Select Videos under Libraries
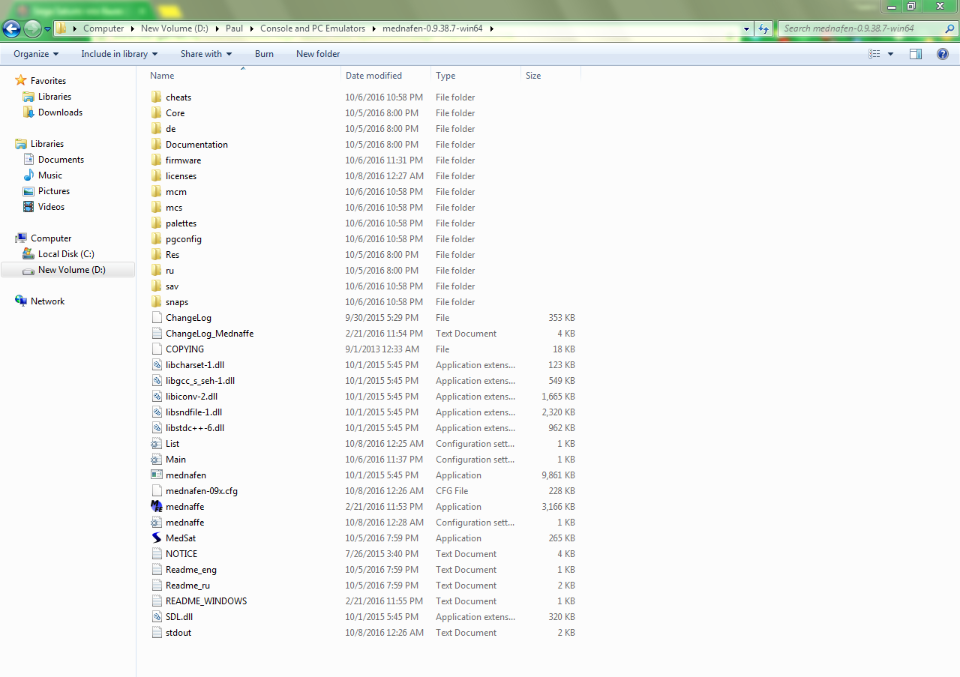Viewport: 960px width, 677px height. tap(51, 207)
